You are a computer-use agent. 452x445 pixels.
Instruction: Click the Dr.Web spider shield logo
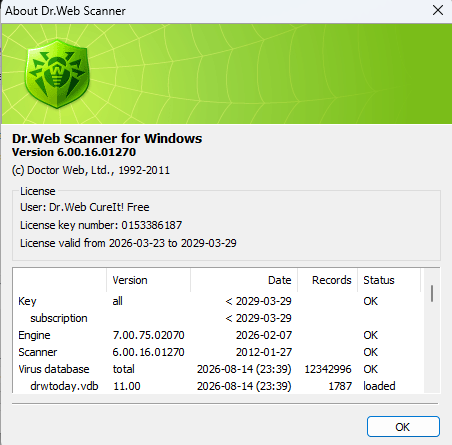(x=57, y=74)
